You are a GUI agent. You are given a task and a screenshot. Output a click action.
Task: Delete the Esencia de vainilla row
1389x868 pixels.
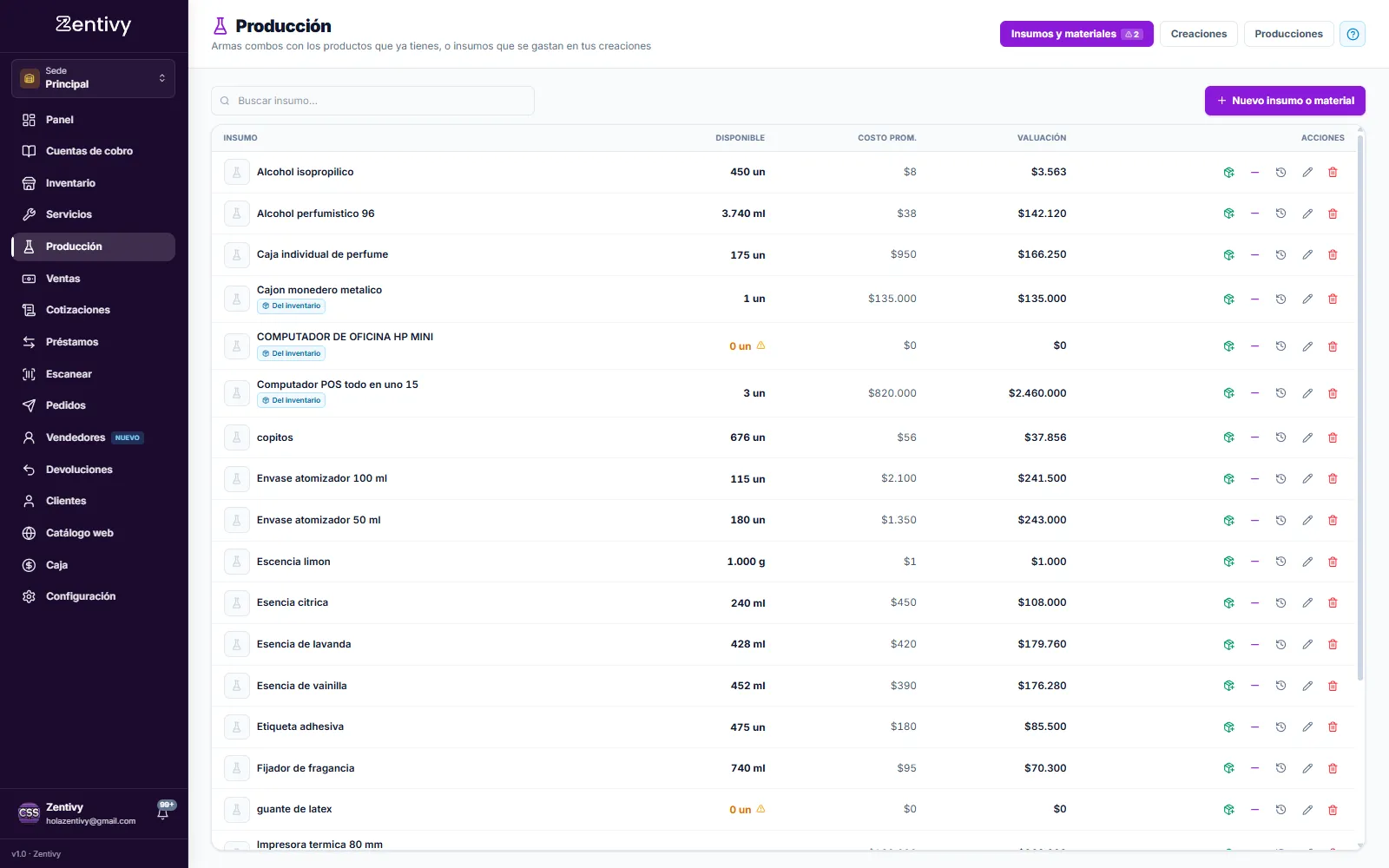[1333, 686]
